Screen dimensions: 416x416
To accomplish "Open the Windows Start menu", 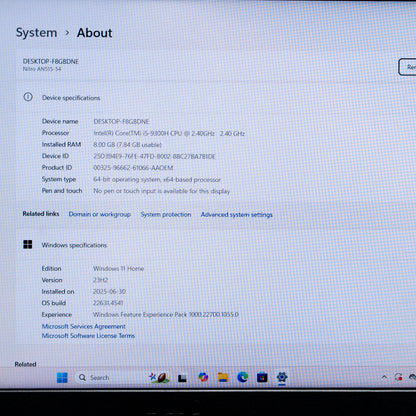I will coord(62,378).
